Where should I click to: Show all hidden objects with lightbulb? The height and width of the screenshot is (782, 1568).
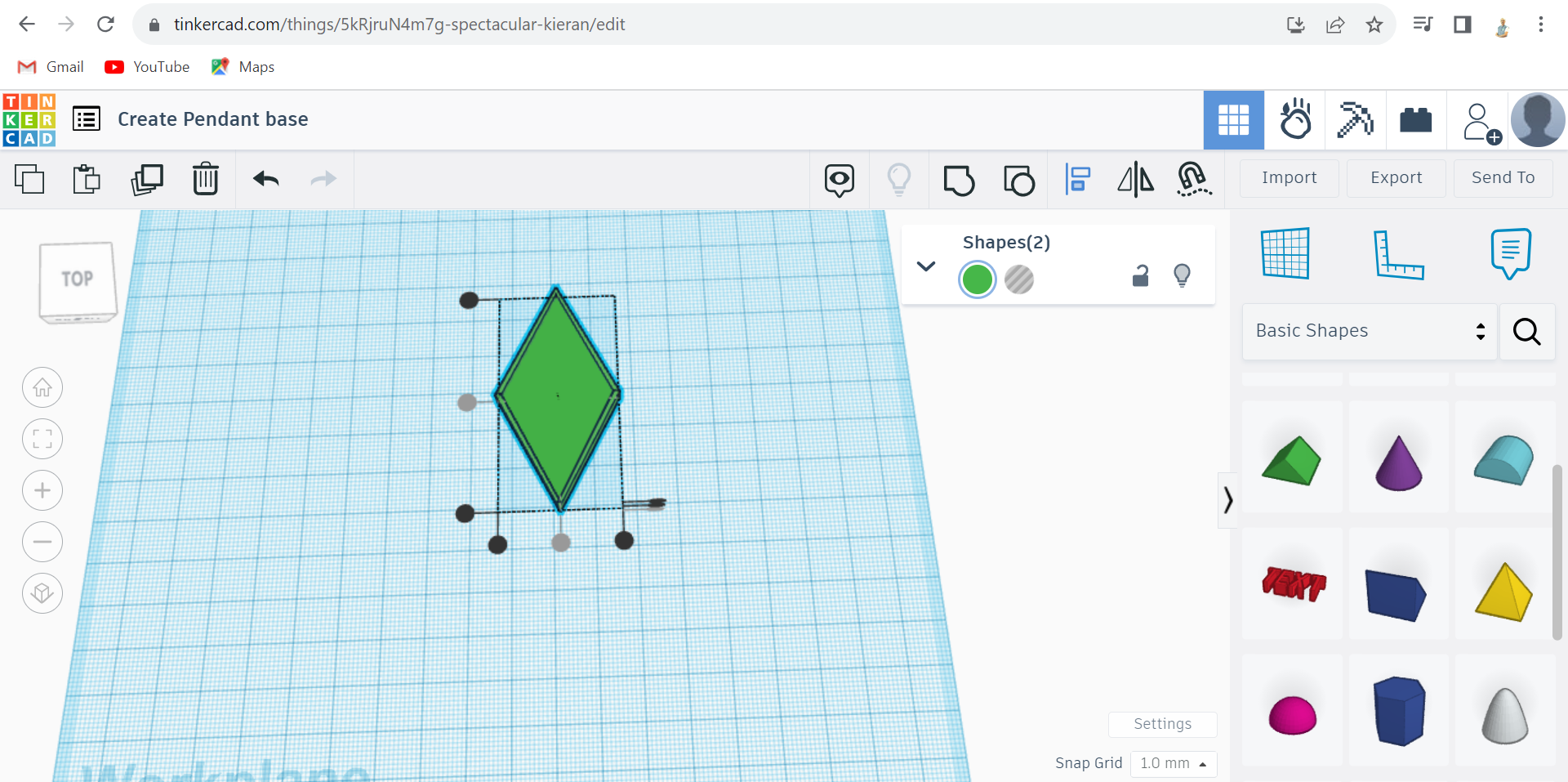pyautogui.click(x=899, y=180)
